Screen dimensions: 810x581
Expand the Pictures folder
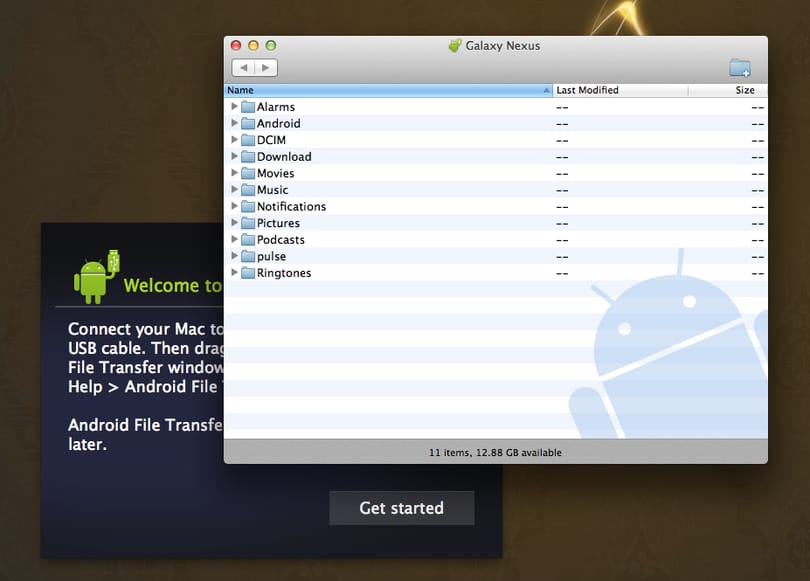[x=234, y=223]
